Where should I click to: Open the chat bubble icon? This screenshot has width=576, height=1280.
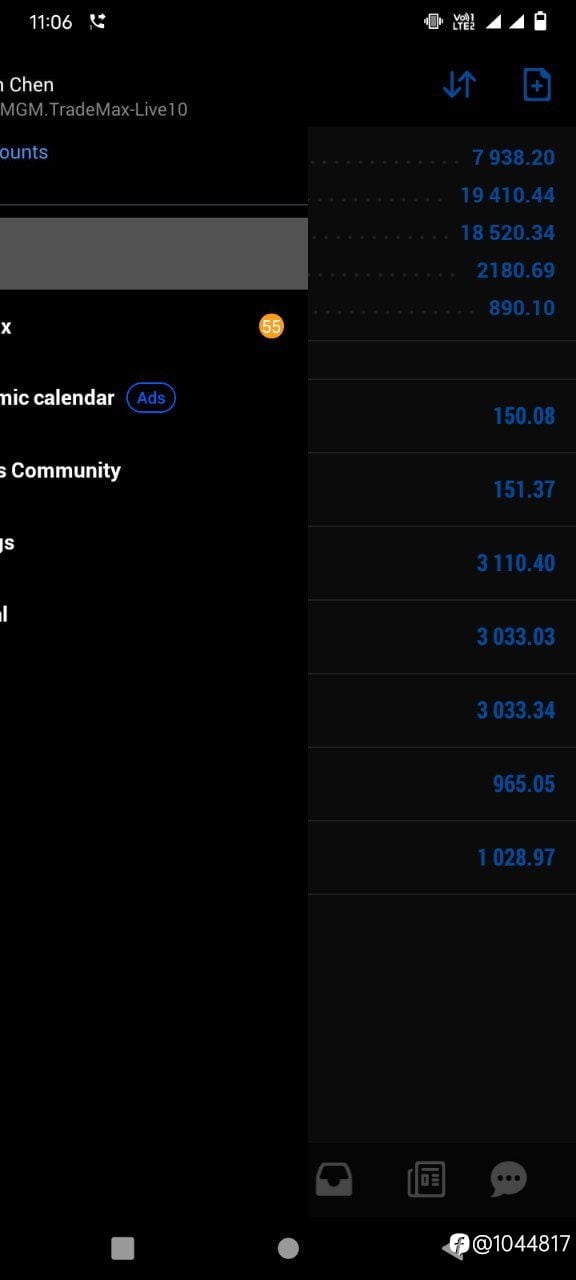click(509, 1180)
